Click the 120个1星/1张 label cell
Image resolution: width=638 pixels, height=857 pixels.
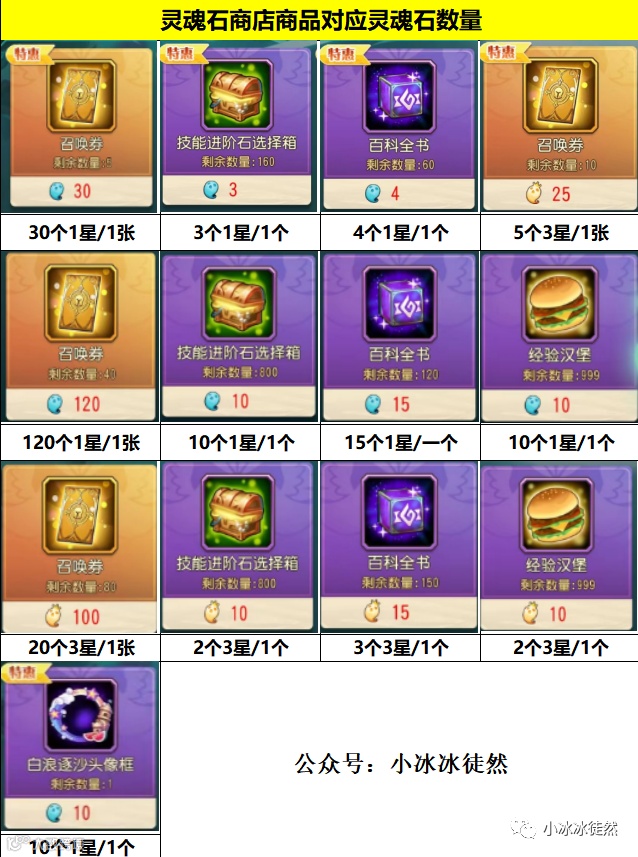click(80, 442)
